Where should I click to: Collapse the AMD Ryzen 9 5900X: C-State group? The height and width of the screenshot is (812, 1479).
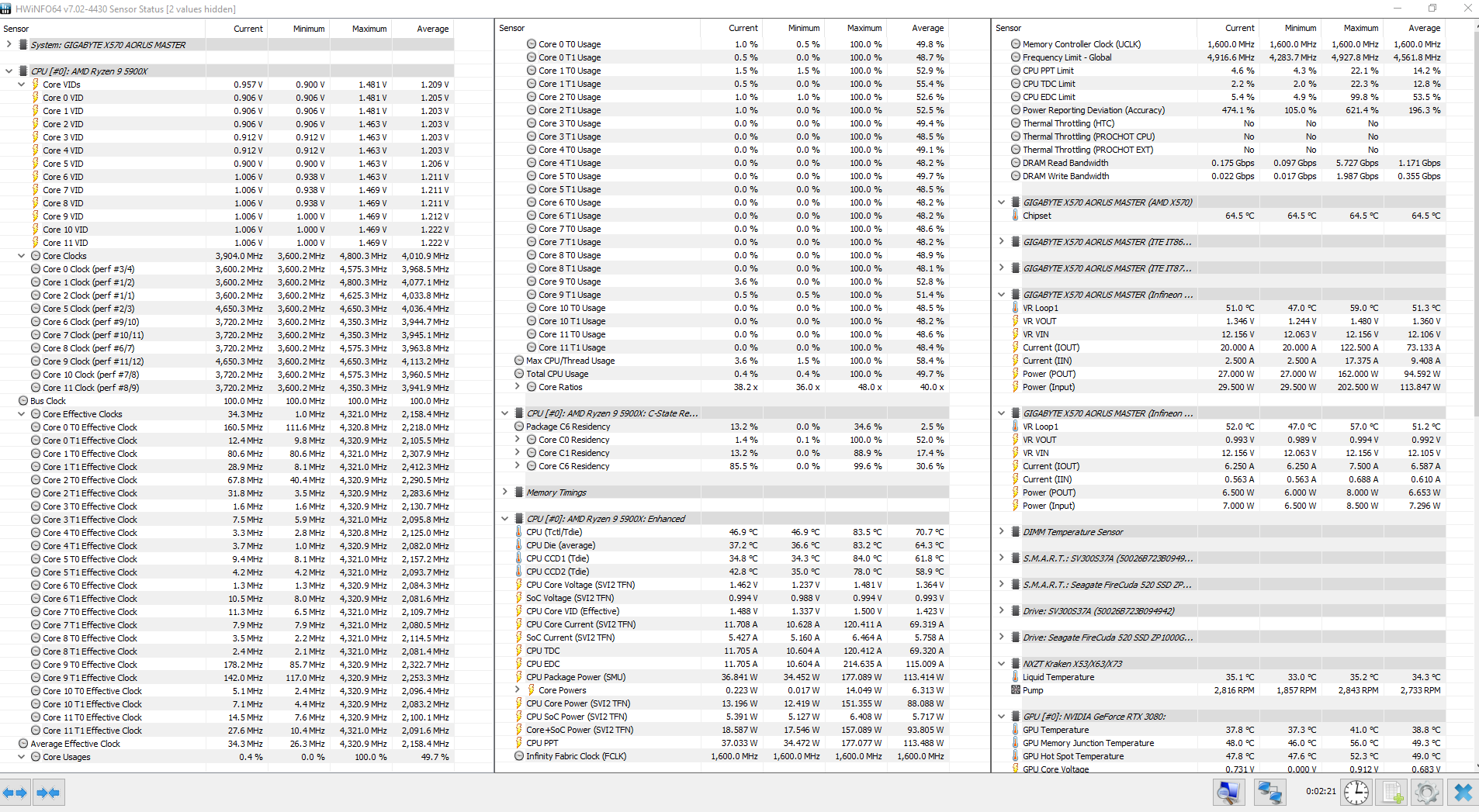[504, 413]
